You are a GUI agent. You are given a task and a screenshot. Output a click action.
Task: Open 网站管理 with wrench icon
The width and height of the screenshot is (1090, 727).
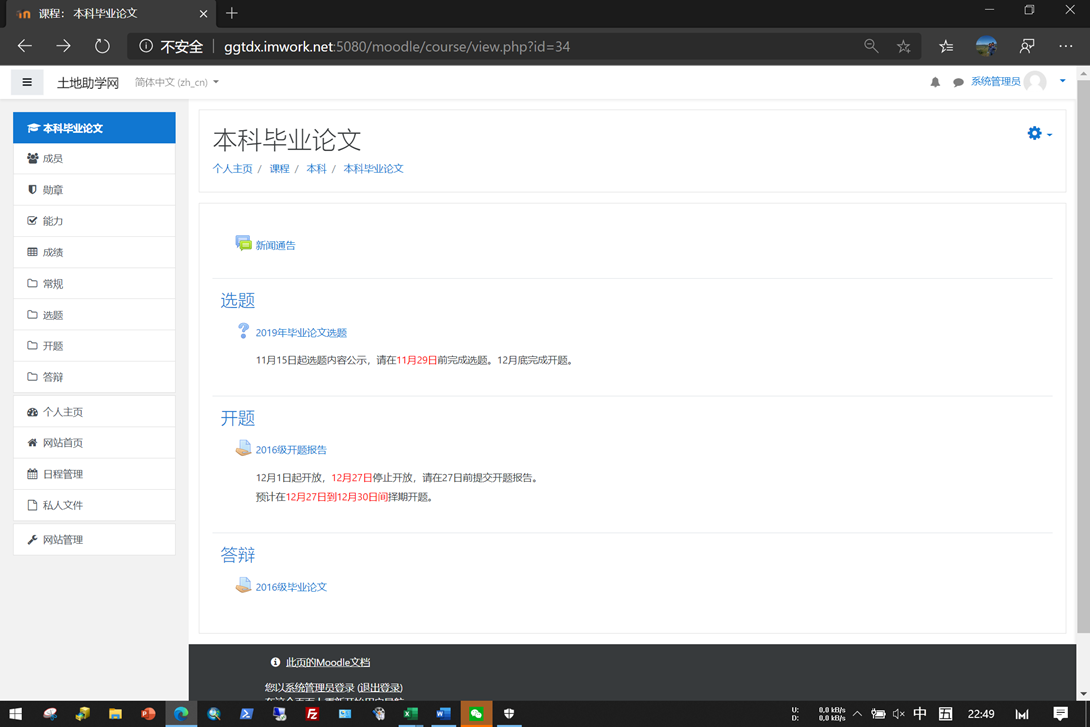click(62, 539)
